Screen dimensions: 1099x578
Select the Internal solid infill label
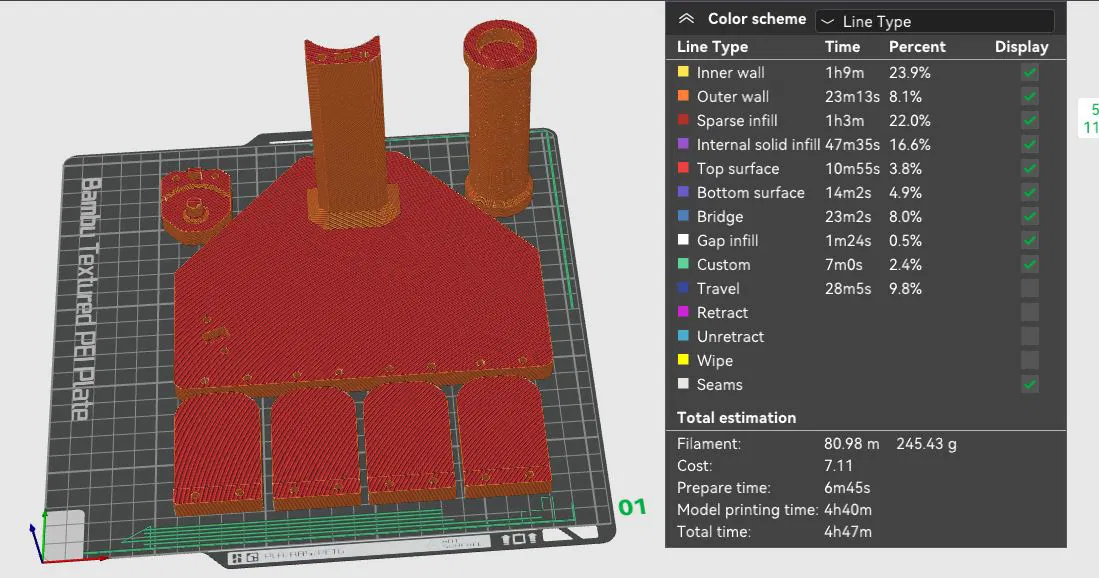coord(758,144)
